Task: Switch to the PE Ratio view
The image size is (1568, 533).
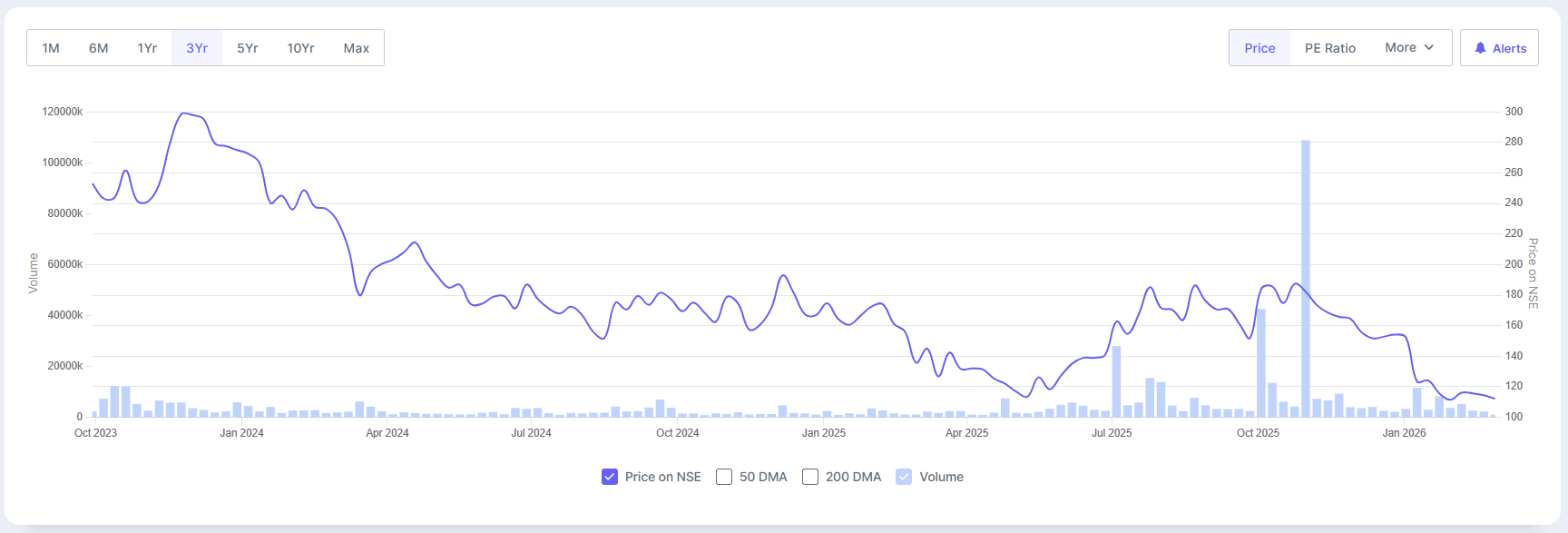Action: (1330, 48)
